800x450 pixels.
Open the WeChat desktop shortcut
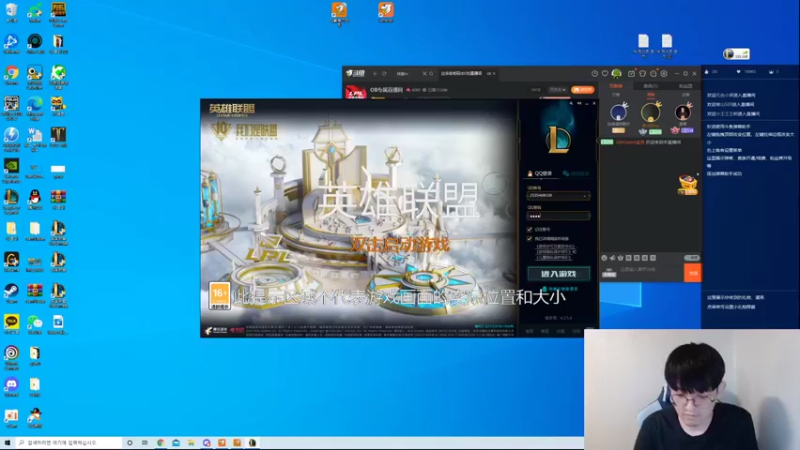point(35,322)
